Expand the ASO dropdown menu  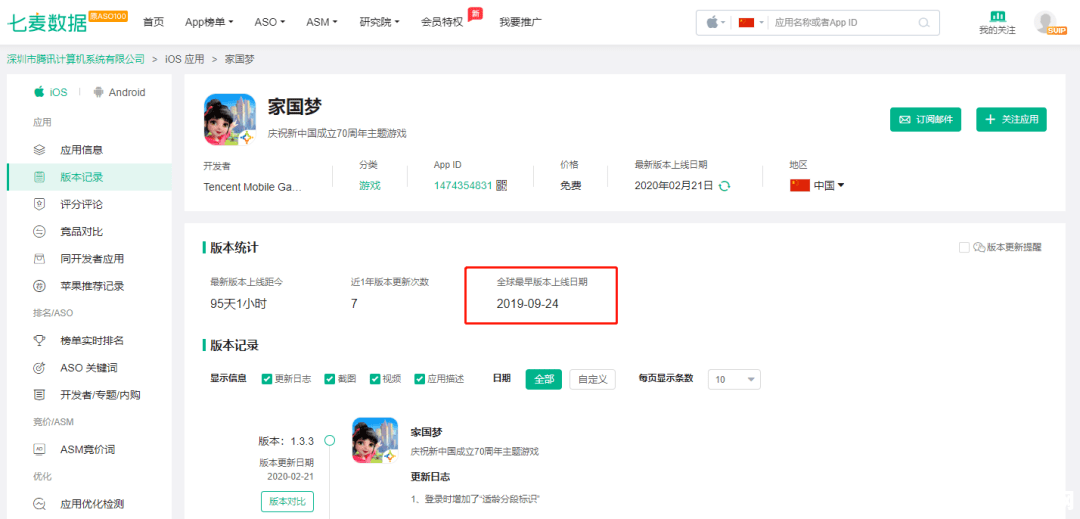[269, 22]
